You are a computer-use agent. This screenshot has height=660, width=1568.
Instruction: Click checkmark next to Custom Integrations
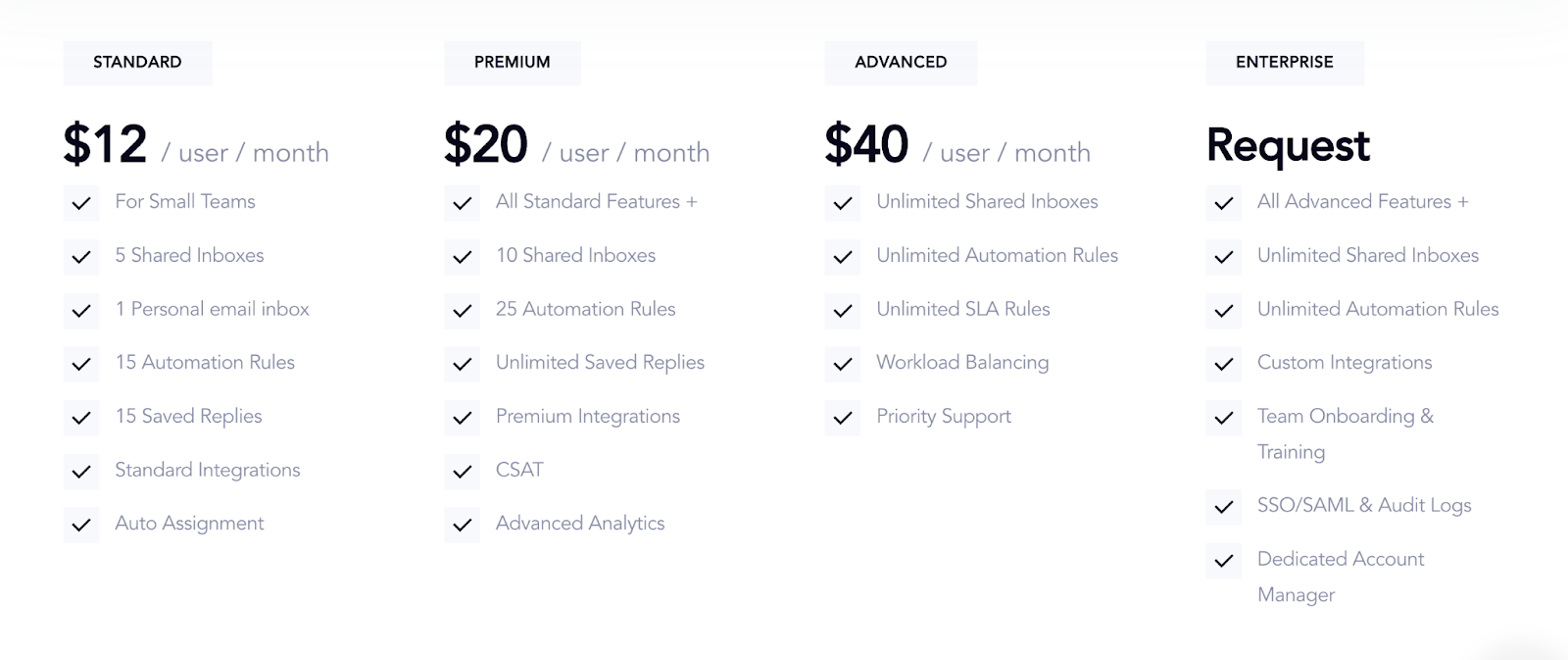click(1223, 364)
